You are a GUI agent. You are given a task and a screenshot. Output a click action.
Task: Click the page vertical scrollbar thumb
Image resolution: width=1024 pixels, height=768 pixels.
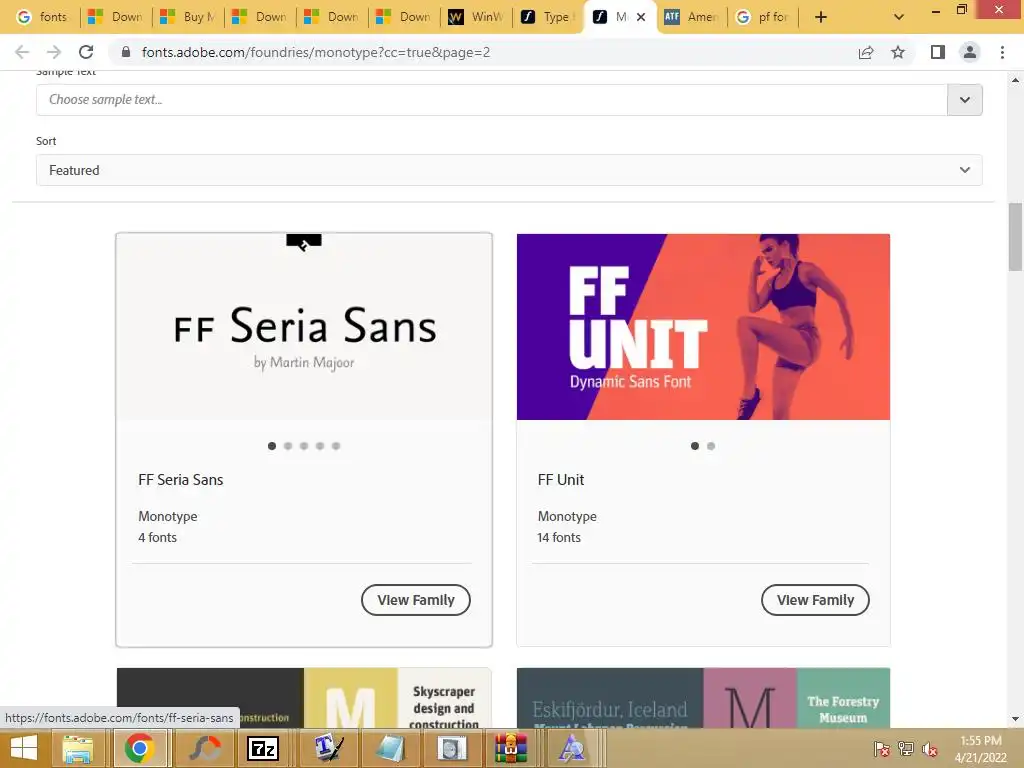coord(1015,236)
